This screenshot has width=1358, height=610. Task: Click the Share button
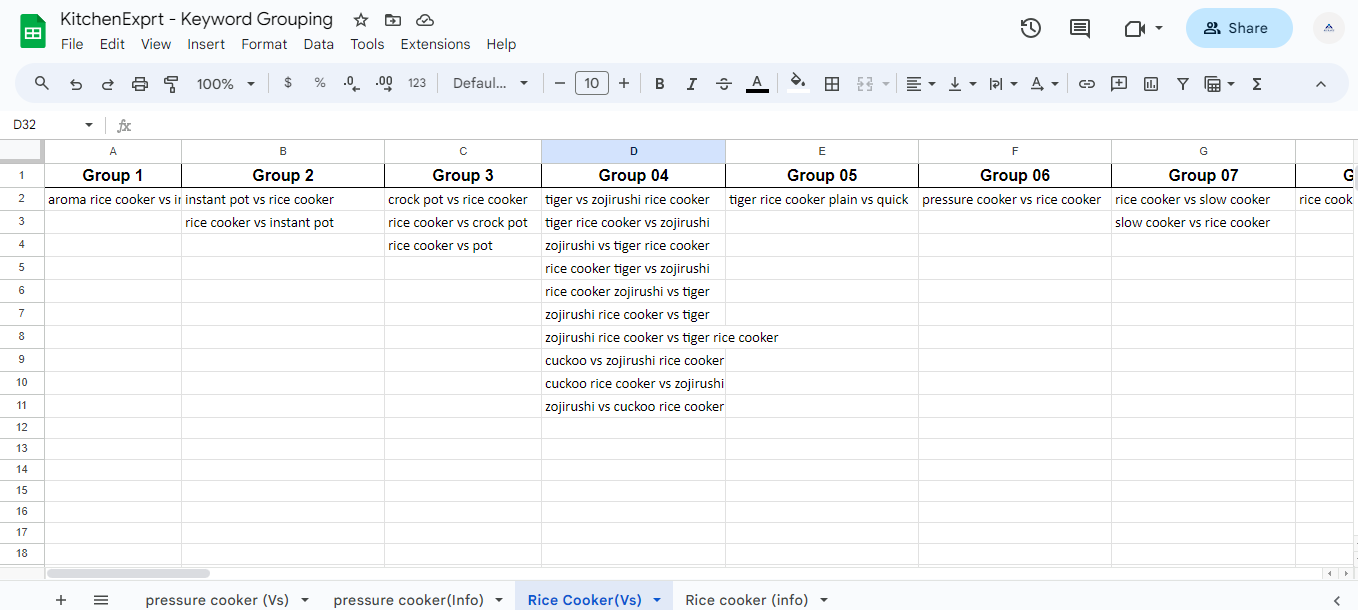click(1238, 28)
